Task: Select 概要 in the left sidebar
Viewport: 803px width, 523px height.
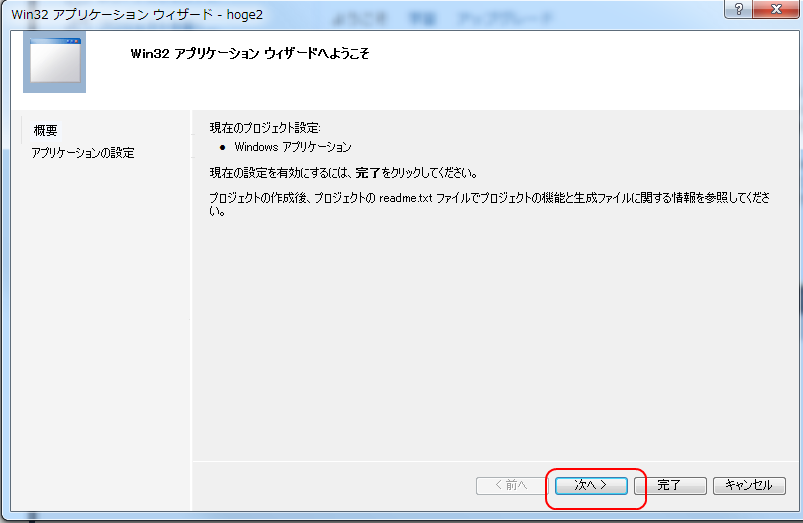Action: coord(45,131)
